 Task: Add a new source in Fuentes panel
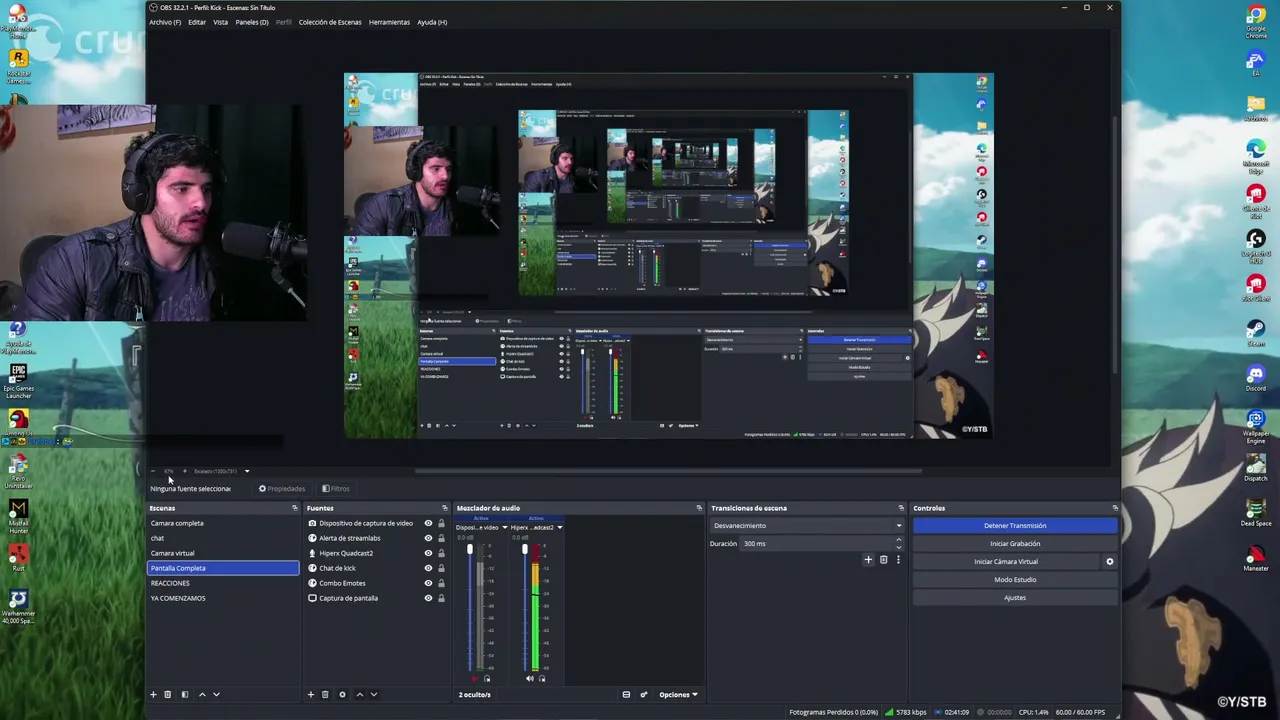[x=311, y=694]
